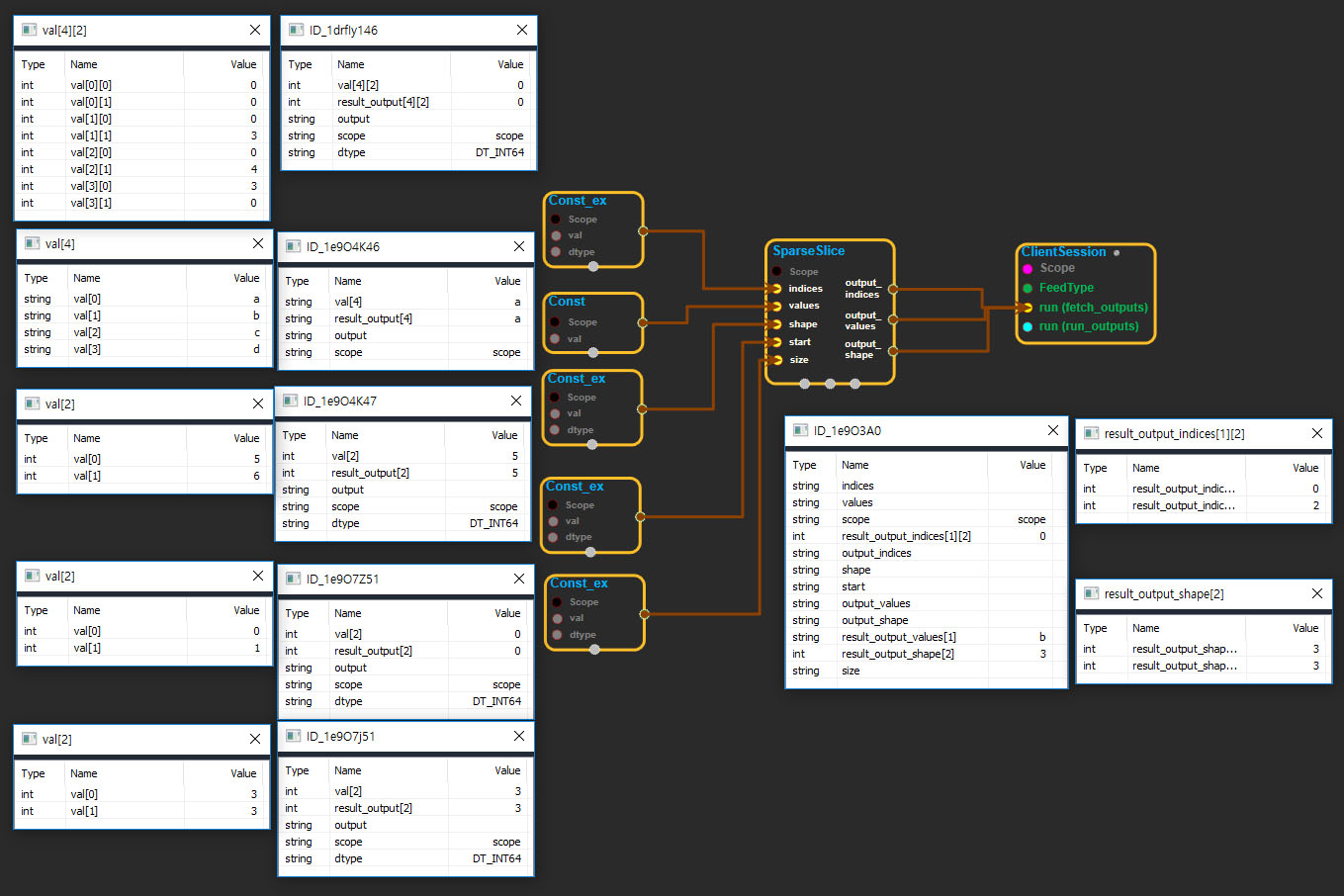Click the SparseSlice size input port

(777, 360)
